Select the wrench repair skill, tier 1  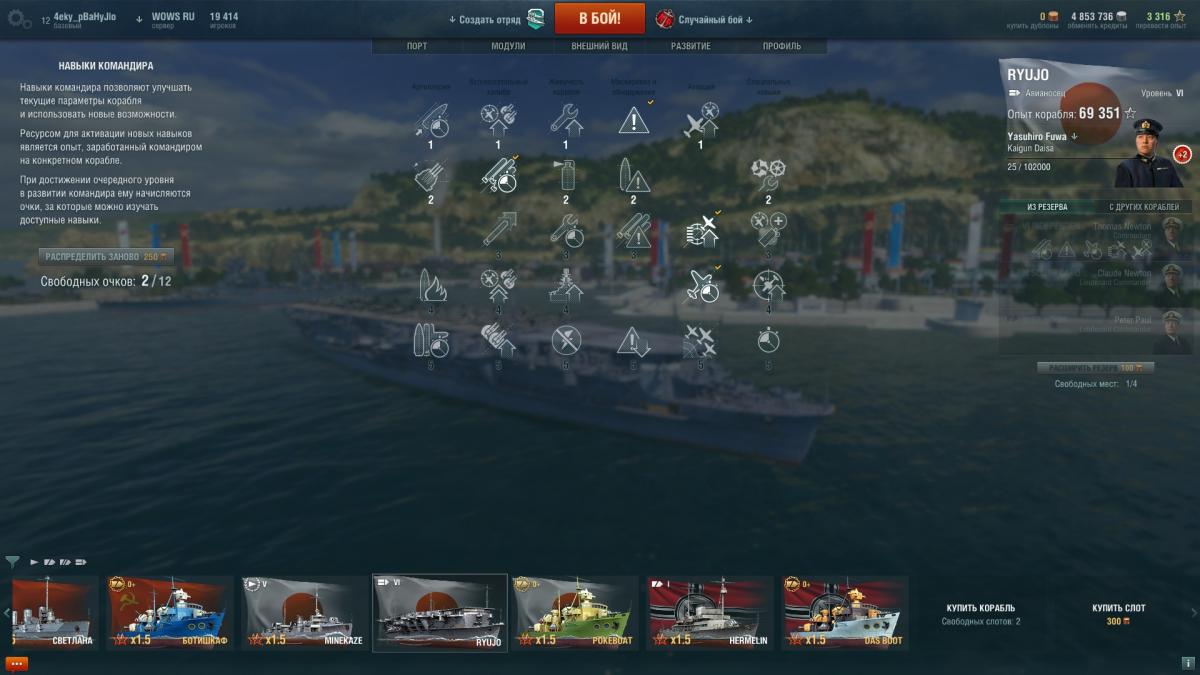566,120
